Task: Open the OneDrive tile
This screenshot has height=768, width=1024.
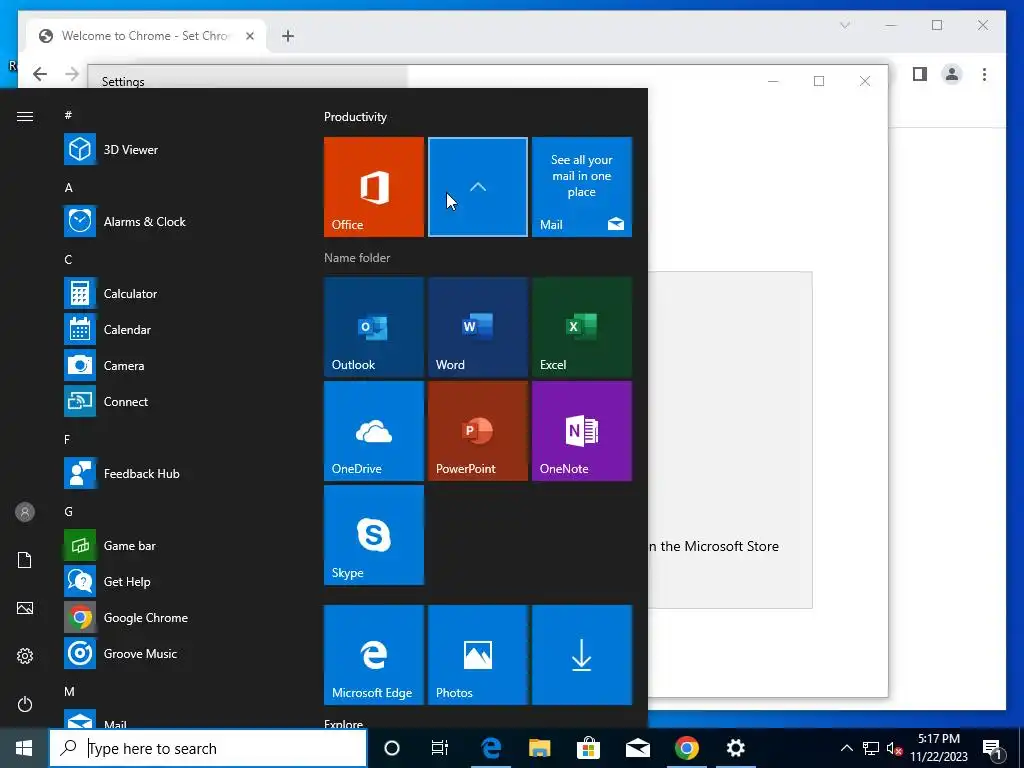Action: point(374,431)
